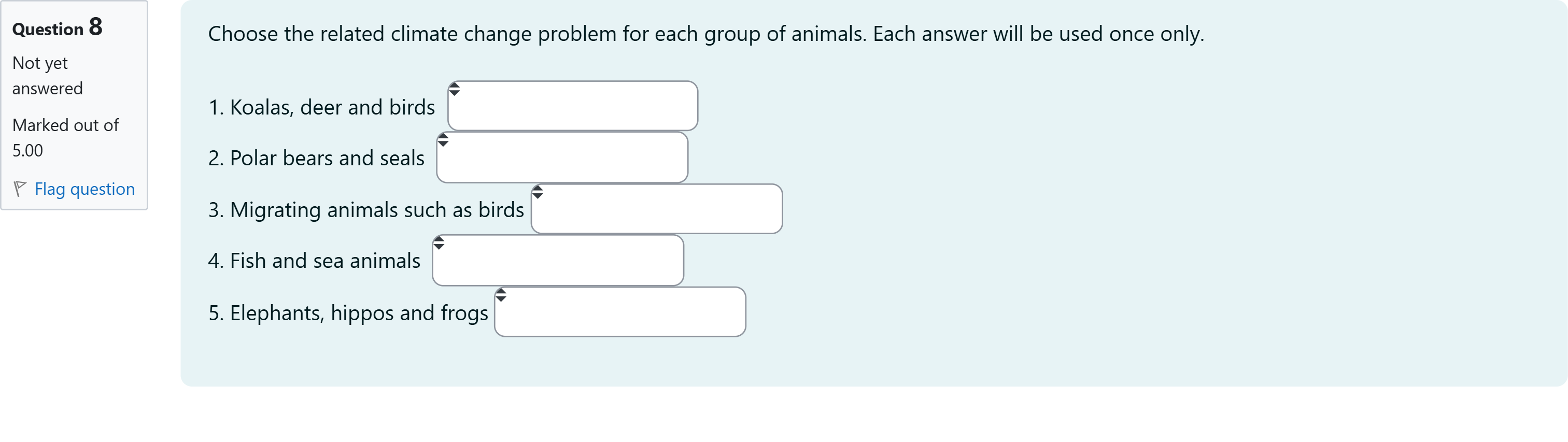Viewport: 1568px width, 442px height.
Task: Select the answer field for Polar bears and seals
Action: (x=561, y=157)
